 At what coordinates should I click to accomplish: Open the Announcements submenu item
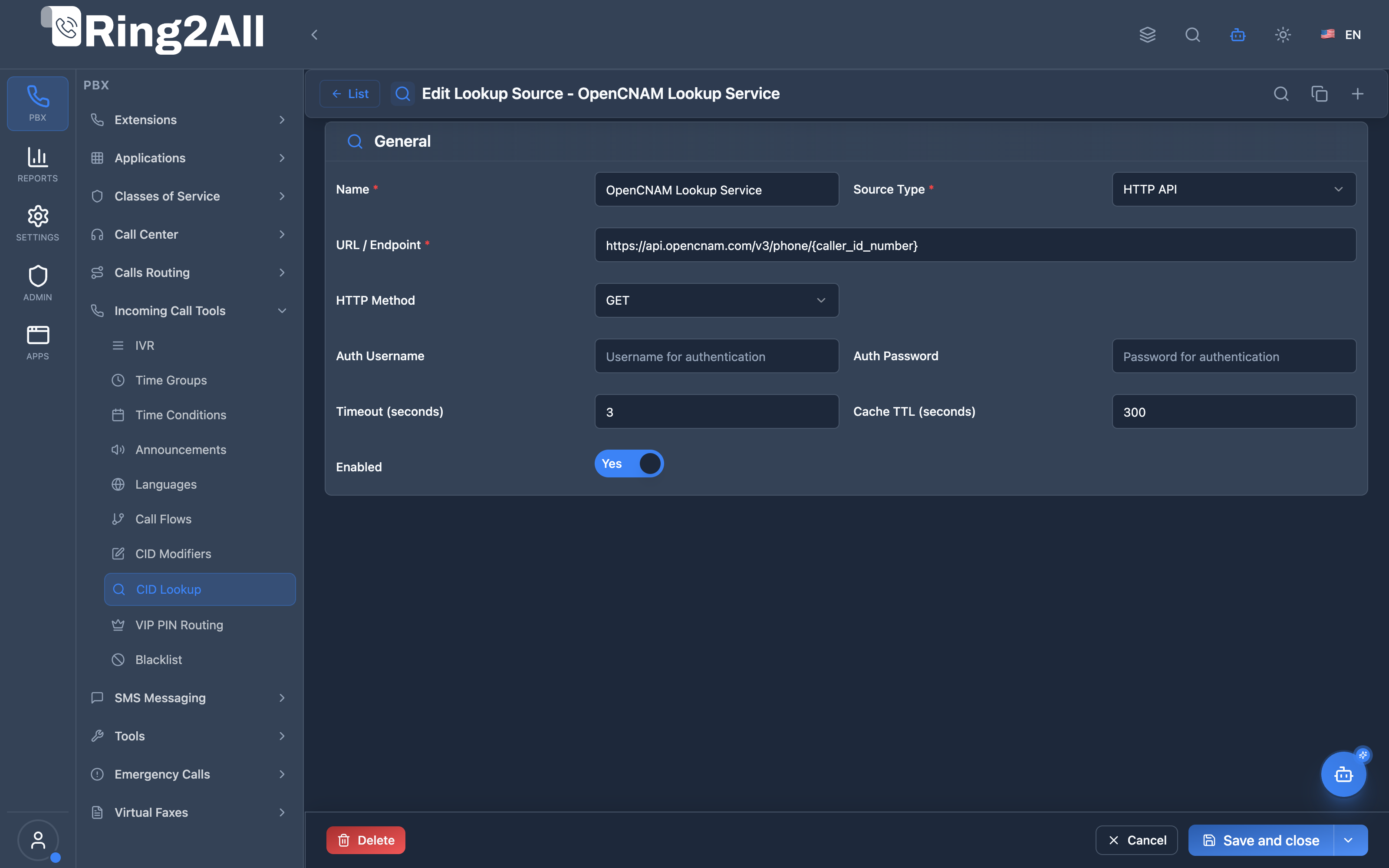pos(200,450)
